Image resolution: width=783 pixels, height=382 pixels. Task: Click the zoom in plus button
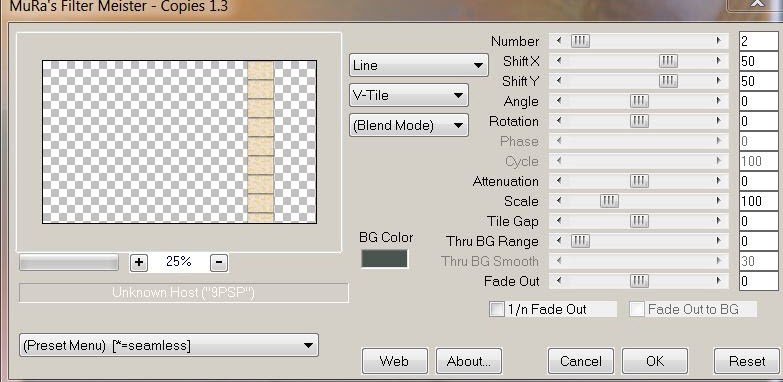(x=138, y=262)
